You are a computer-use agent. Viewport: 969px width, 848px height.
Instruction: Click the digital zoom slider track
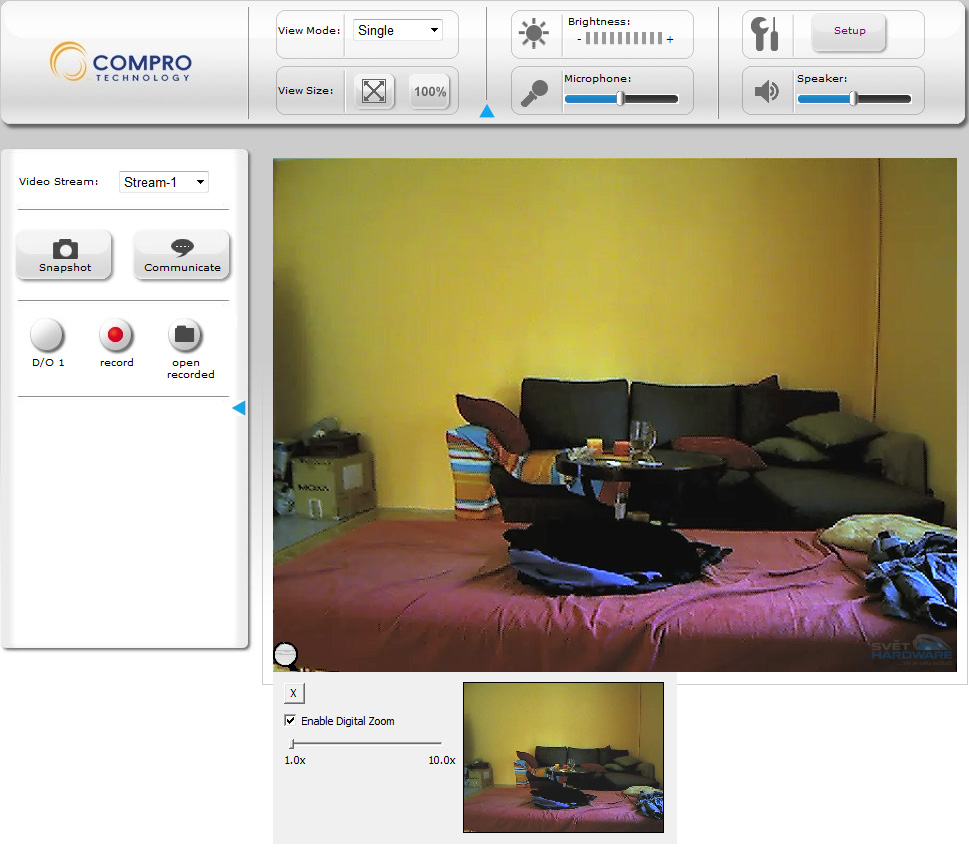tap(365, 744)
